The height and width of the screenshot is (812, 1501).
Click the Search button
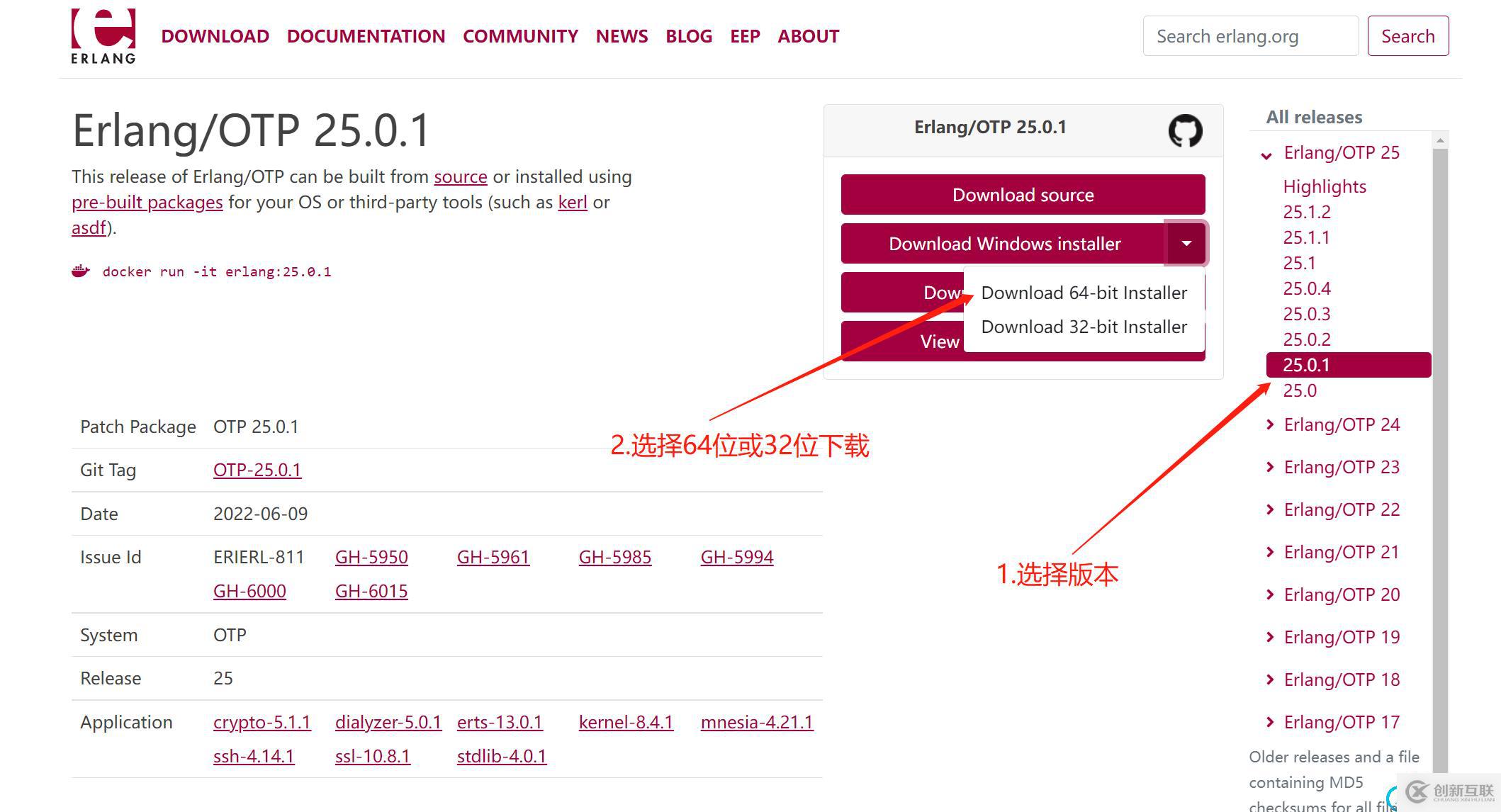tap(1407, 36)
